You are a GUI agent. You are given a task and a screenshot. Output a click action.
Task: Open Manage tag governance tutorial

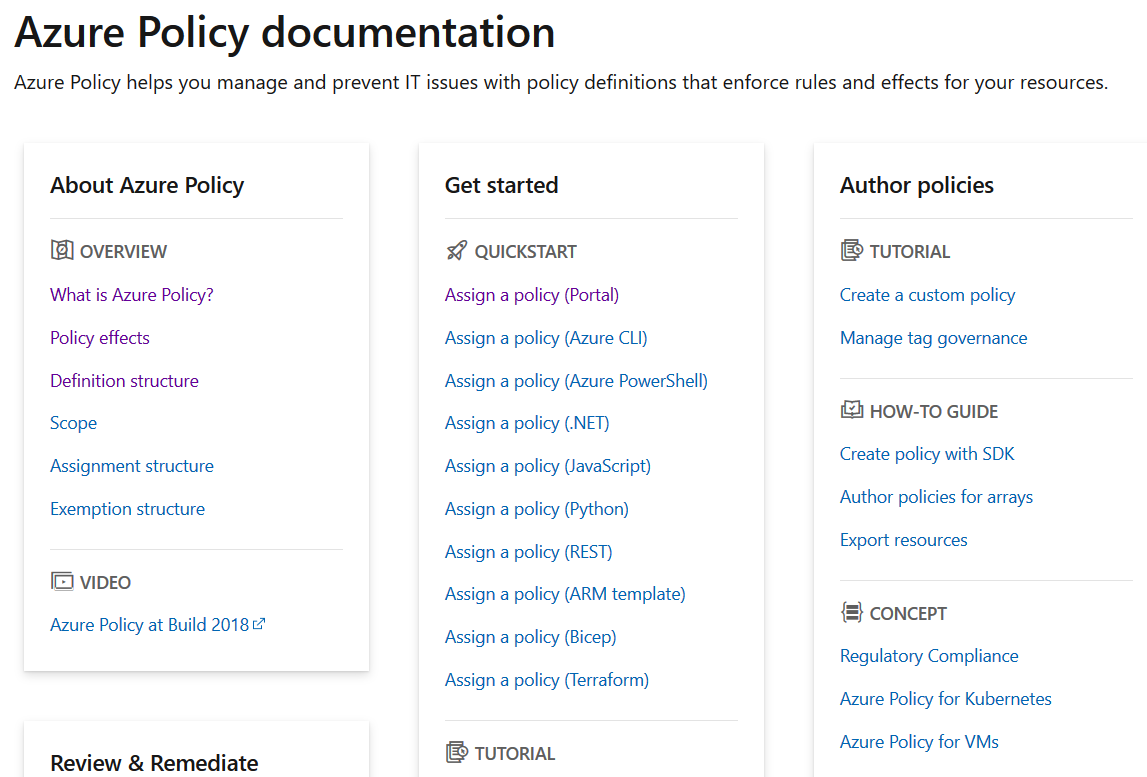point(933,338)
